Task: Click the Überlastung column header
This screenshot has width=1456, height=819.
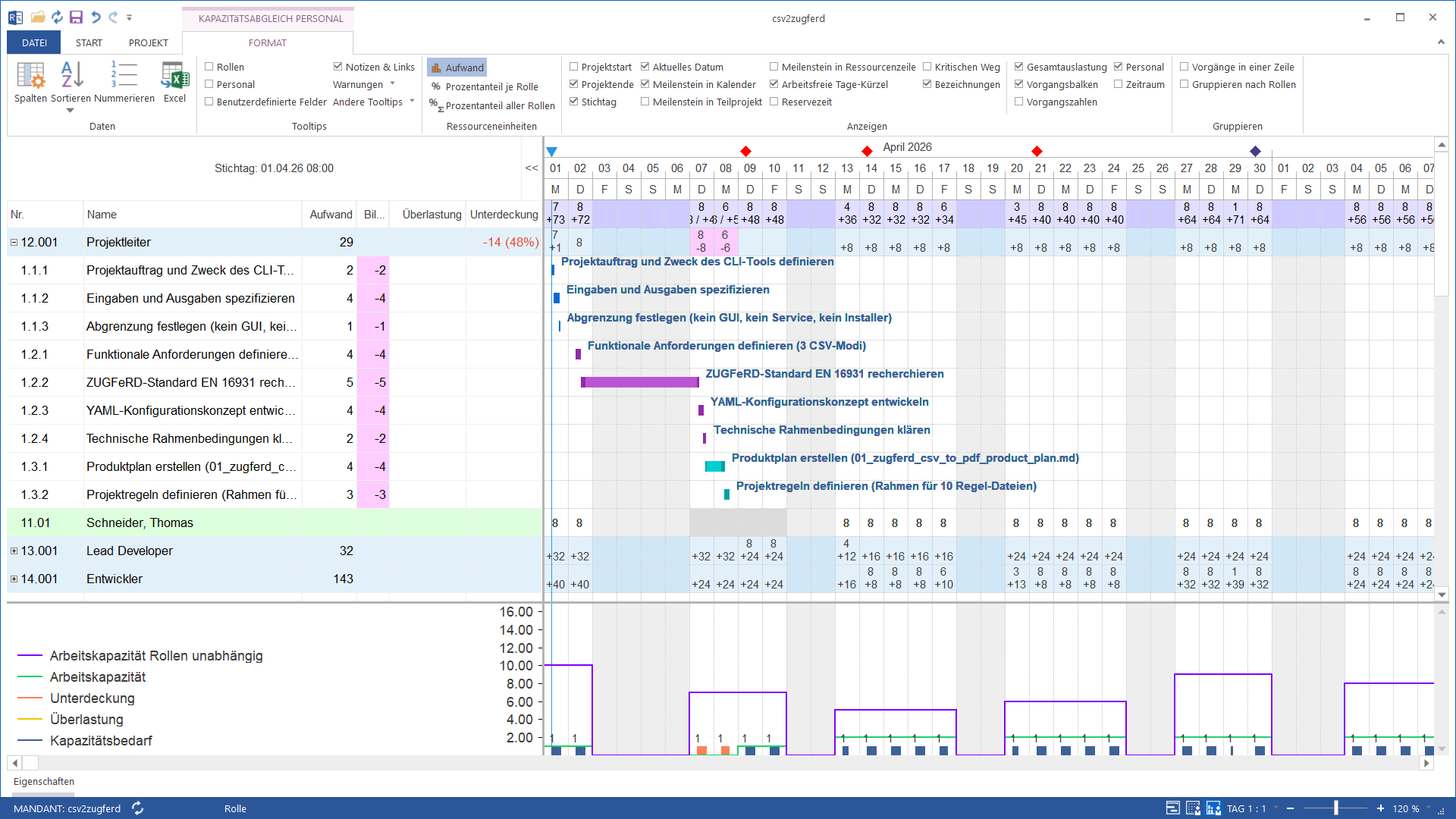Action: coord(428,215)
